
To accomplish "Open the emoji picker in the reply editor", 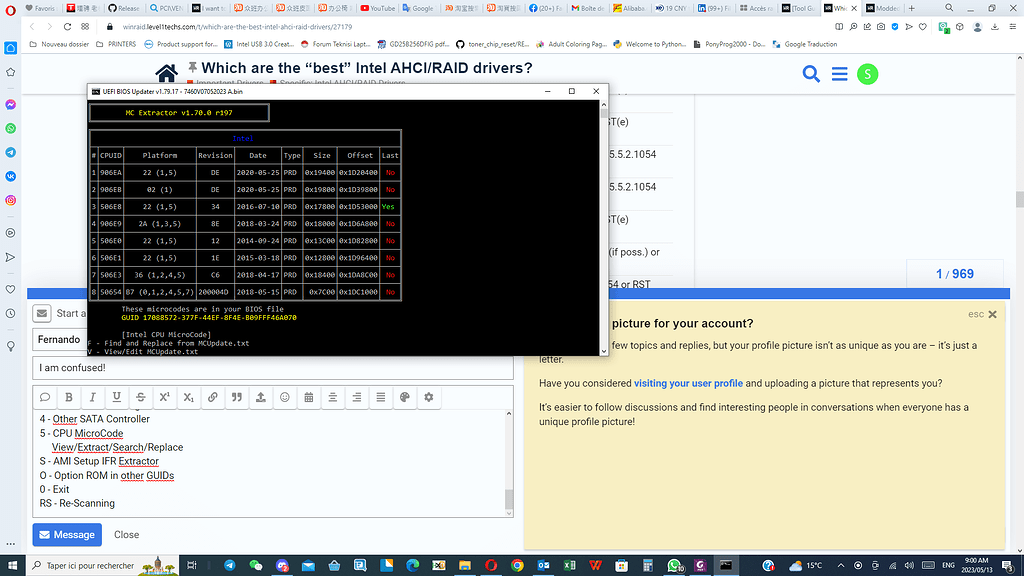I will click(x=284, y=399).
